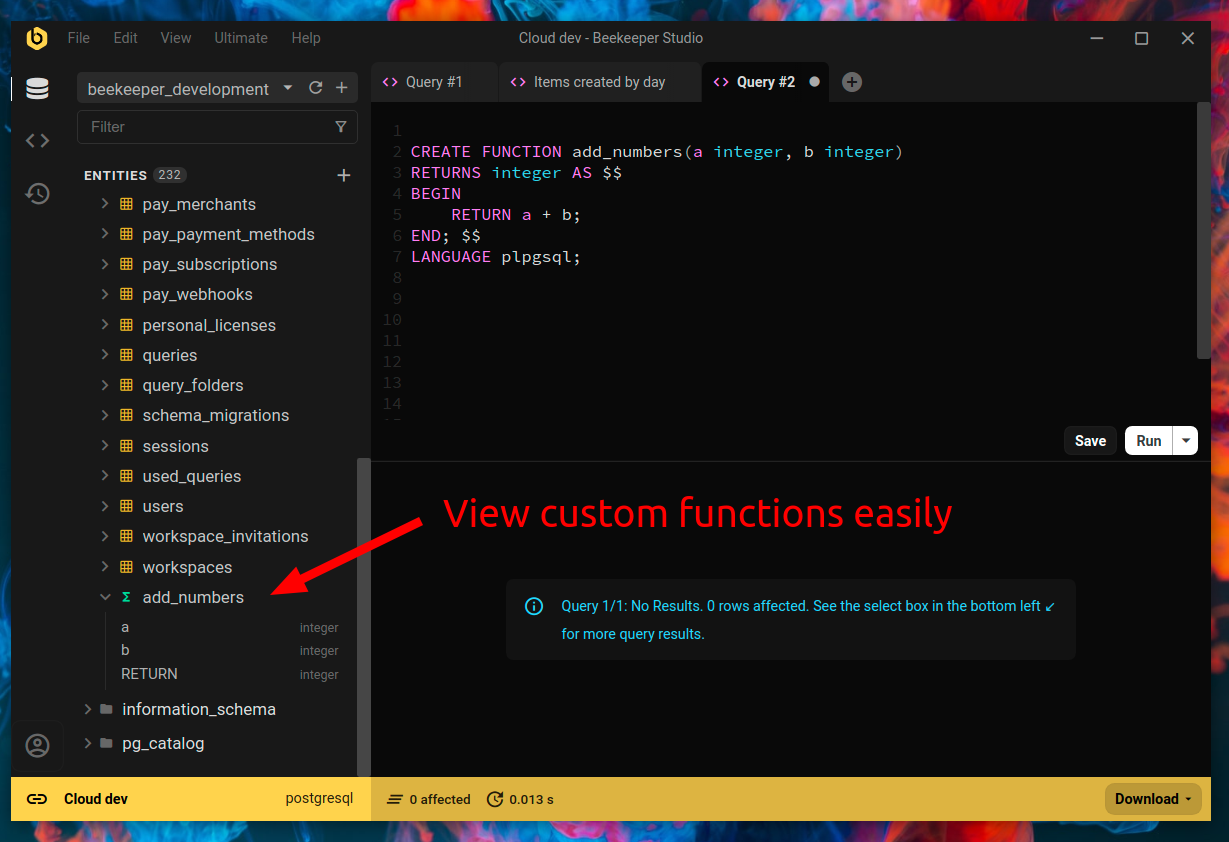Click the sessions table icon

tap(126, 446)
